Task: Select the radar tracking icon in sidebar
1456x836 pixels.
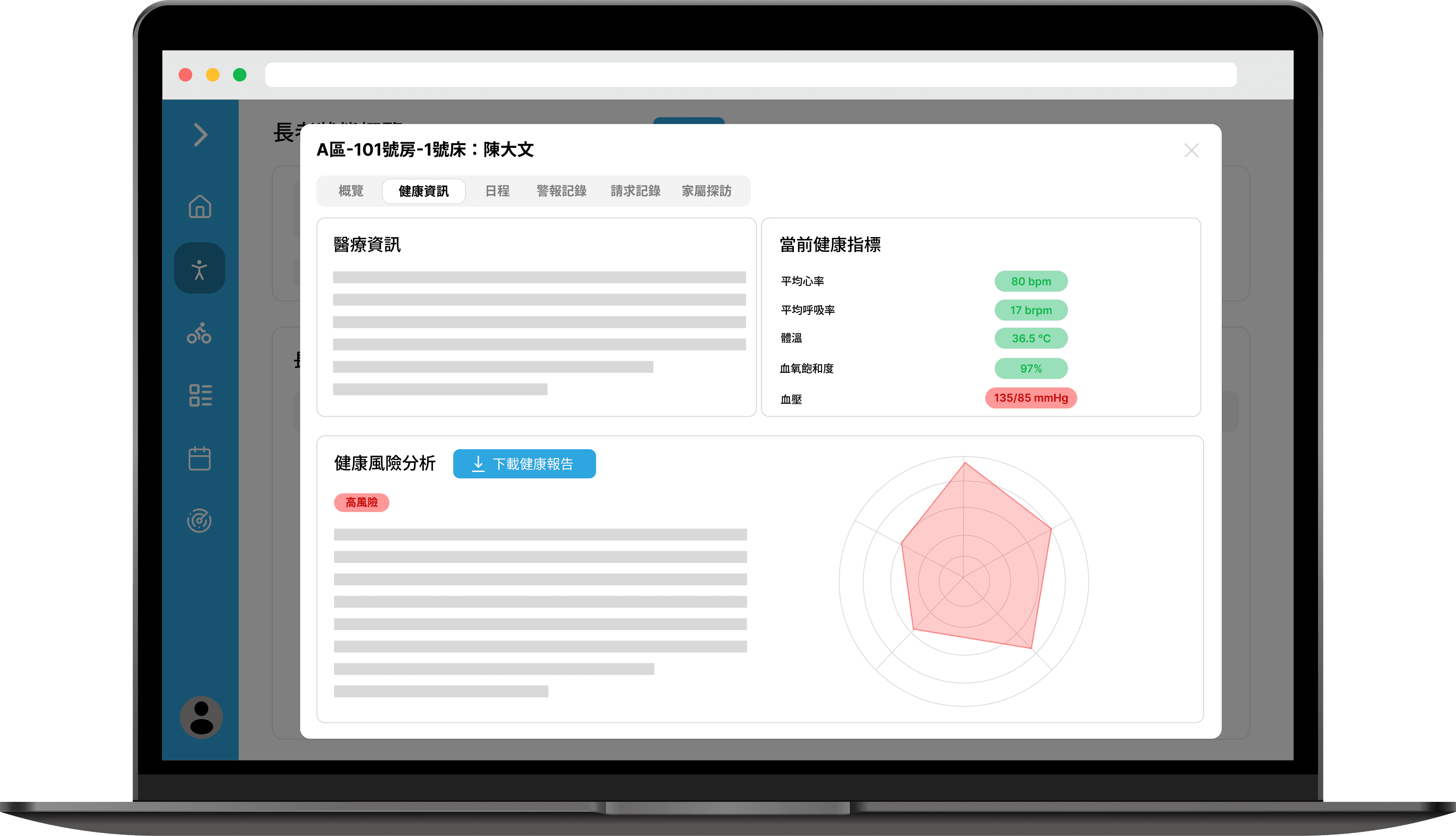Action: pyautogui.click(x=200, y=521)
